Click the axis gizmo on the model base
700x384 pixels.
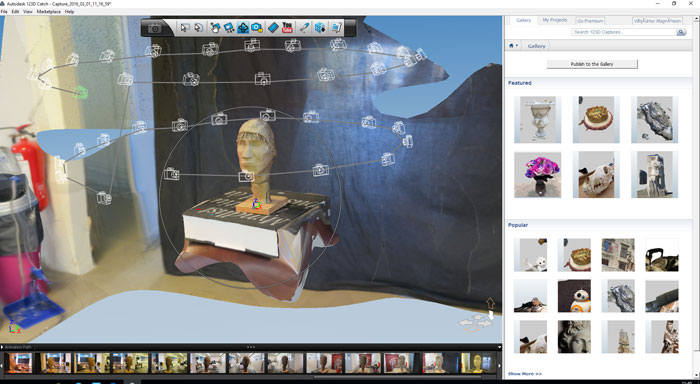click(x=256, y=205)
